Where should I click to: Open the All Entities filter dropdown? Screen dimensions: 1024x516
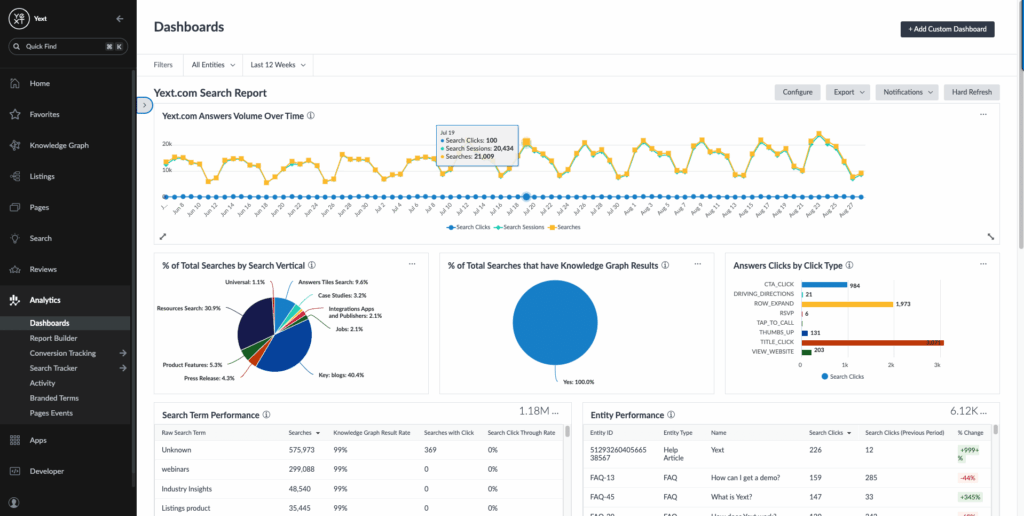tap(213, 65)
